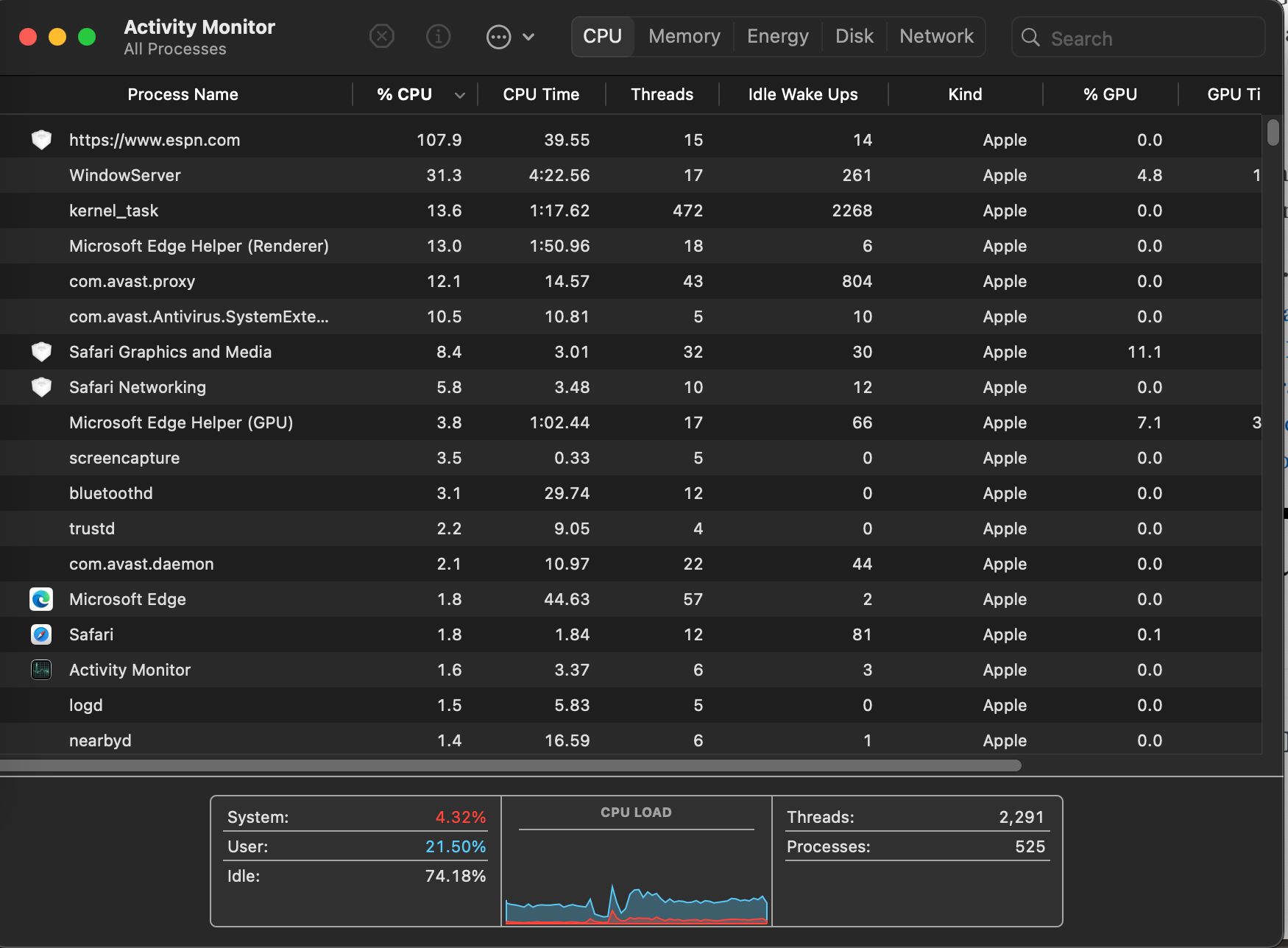Click the Microsoft Edge app icon
This screenshot has height=948, width=1288.
tap(41, 599)
